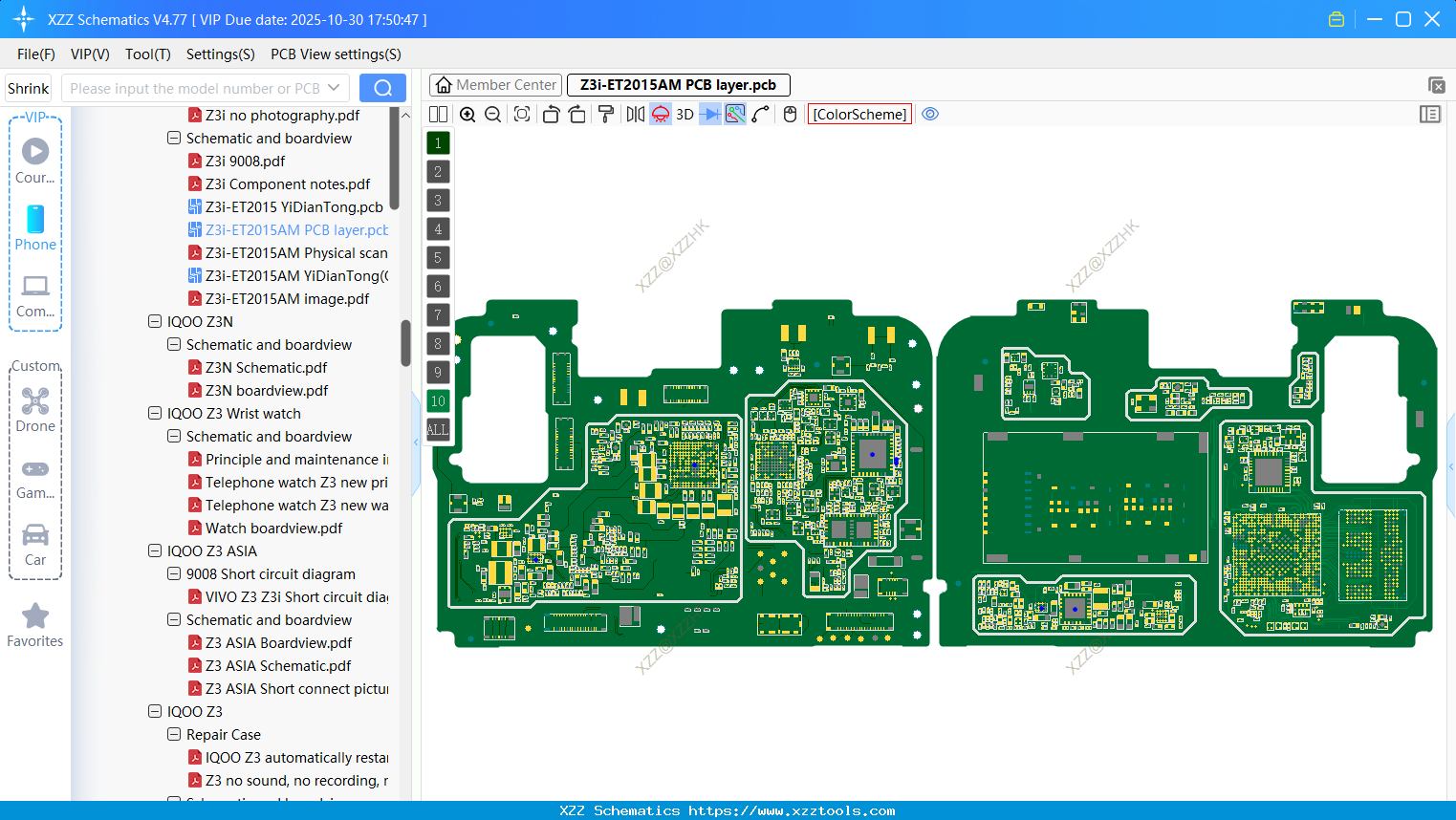Open the ColorScheme picker
Screen dimensions: 1456x820
pyautogui.click(x=858, y=114)
